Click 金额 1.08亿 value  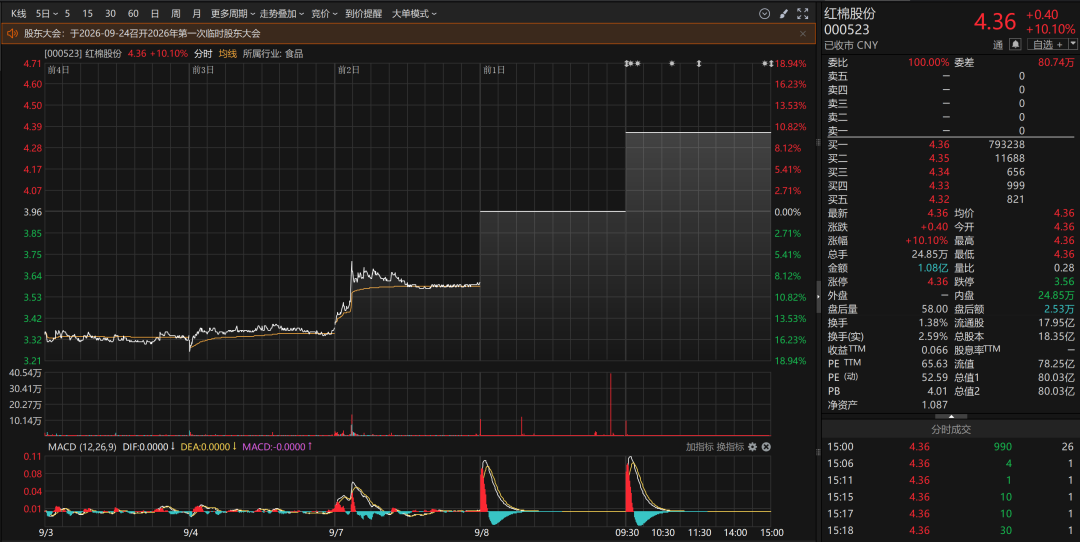coord(933,268)
